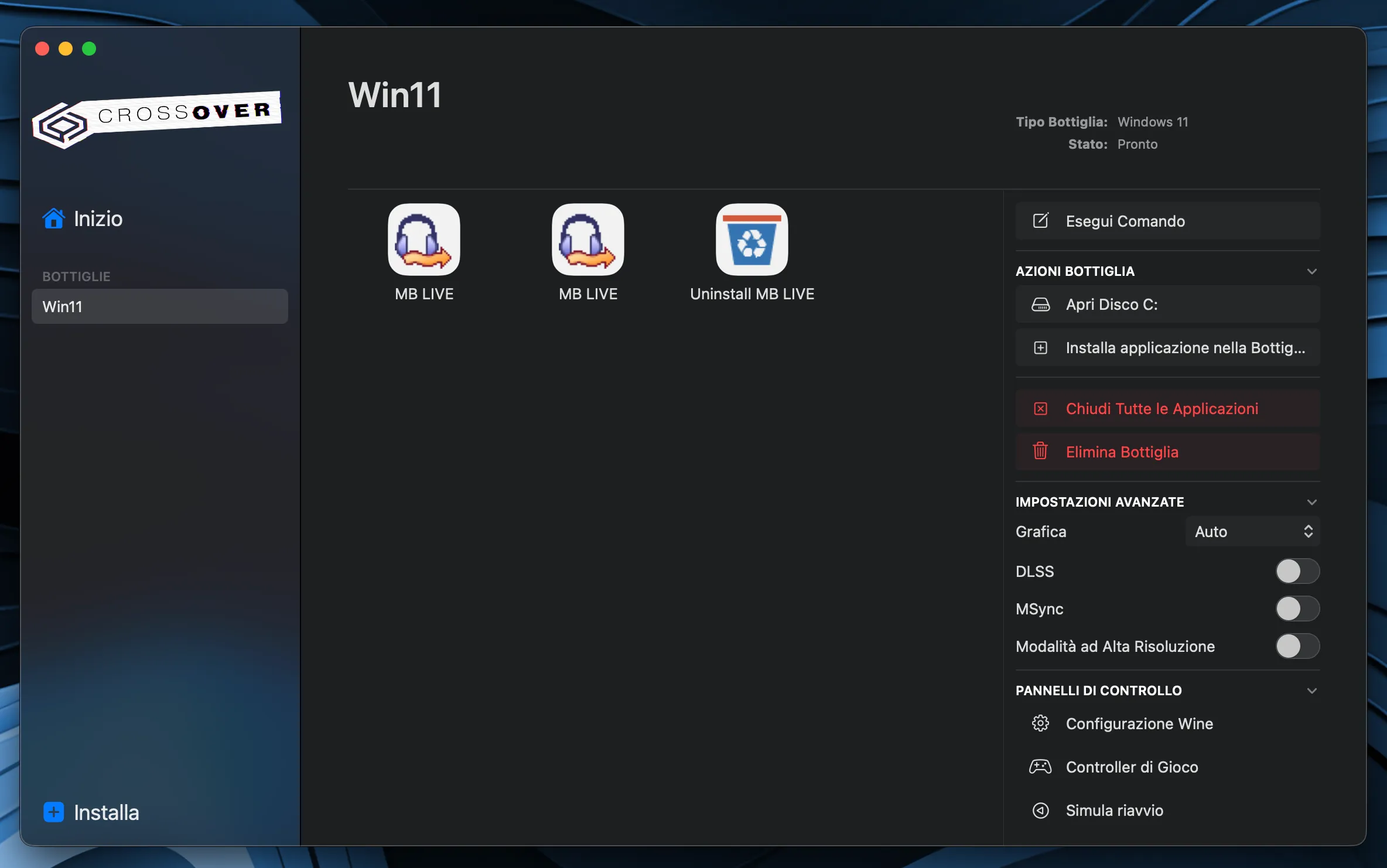Click the disk drive icon for Apri Disco C:

coord(1041,305)
